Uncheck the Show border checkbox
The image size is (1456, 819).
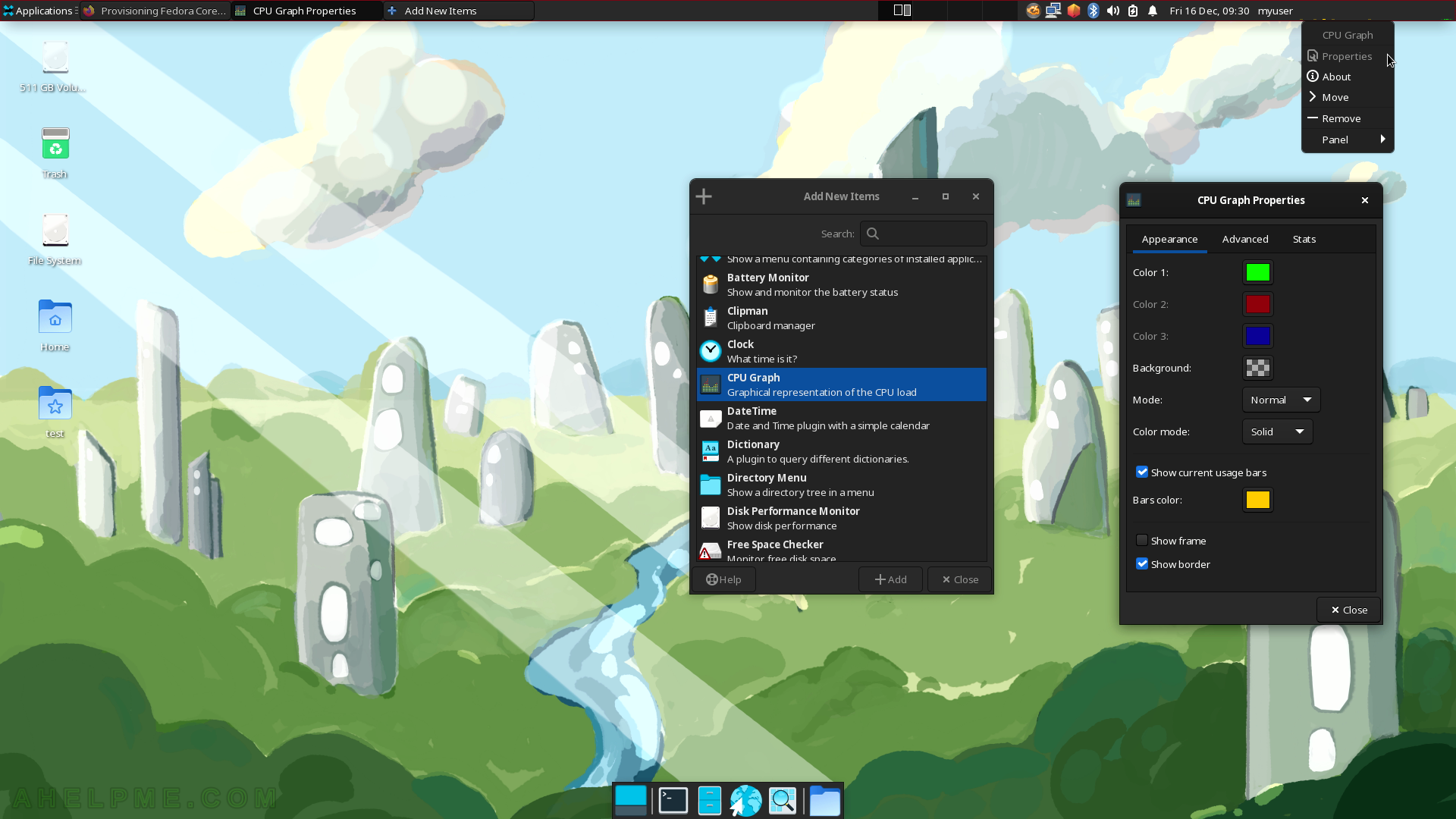1142,563
